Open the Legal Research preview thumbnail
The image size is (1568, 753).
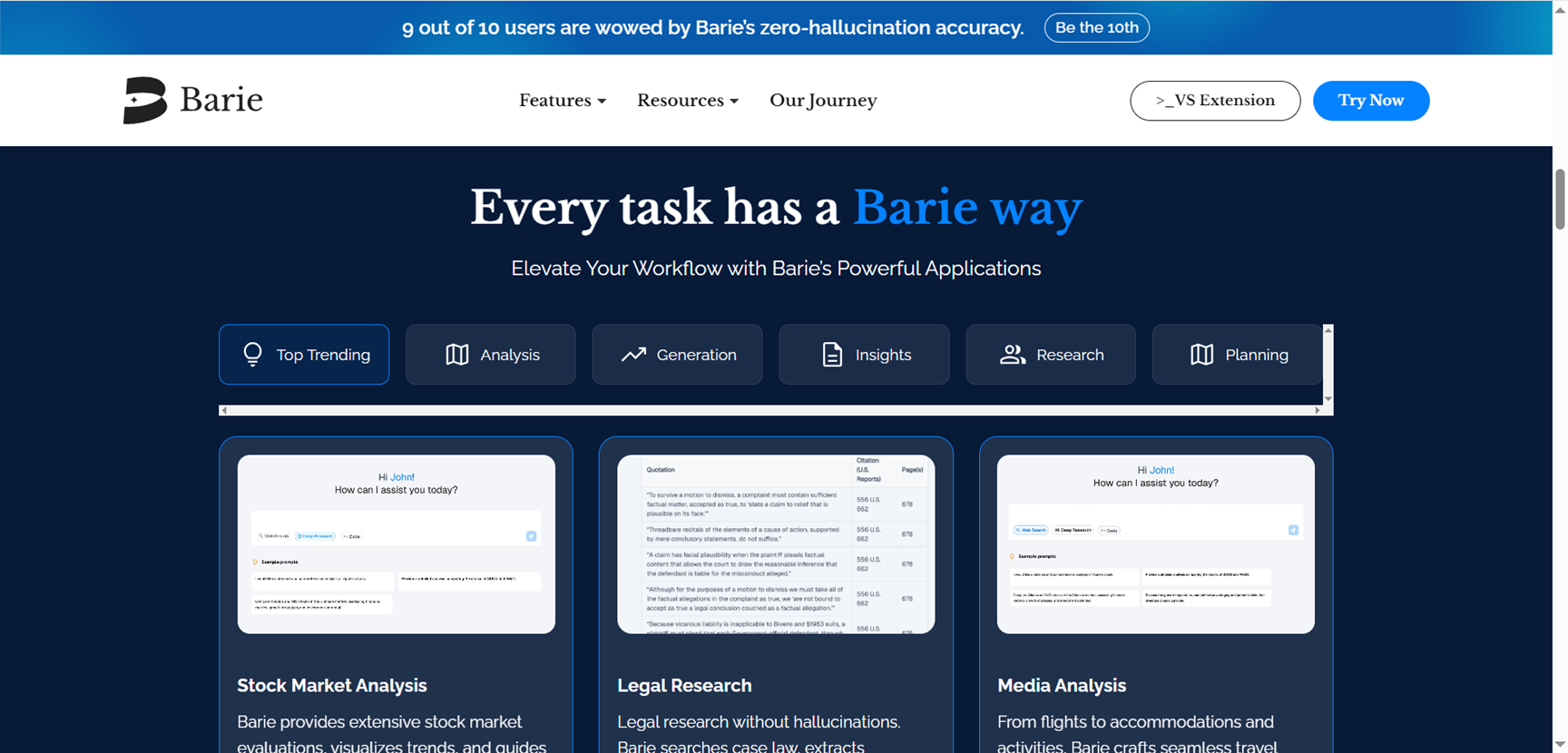[x=776, y=544]
